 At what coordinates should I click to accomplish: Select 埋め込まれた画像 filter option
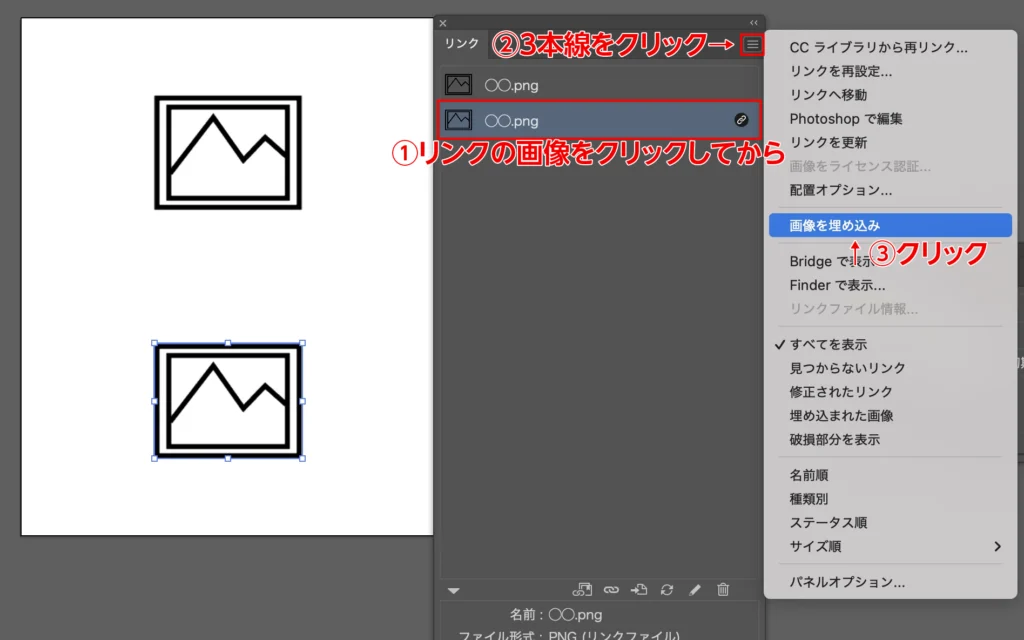pyautogui.click(x=841, y=415)
